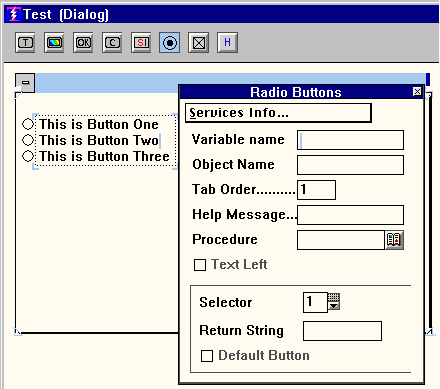
Task: Click the Procedure text field
Action: point(341,240)
